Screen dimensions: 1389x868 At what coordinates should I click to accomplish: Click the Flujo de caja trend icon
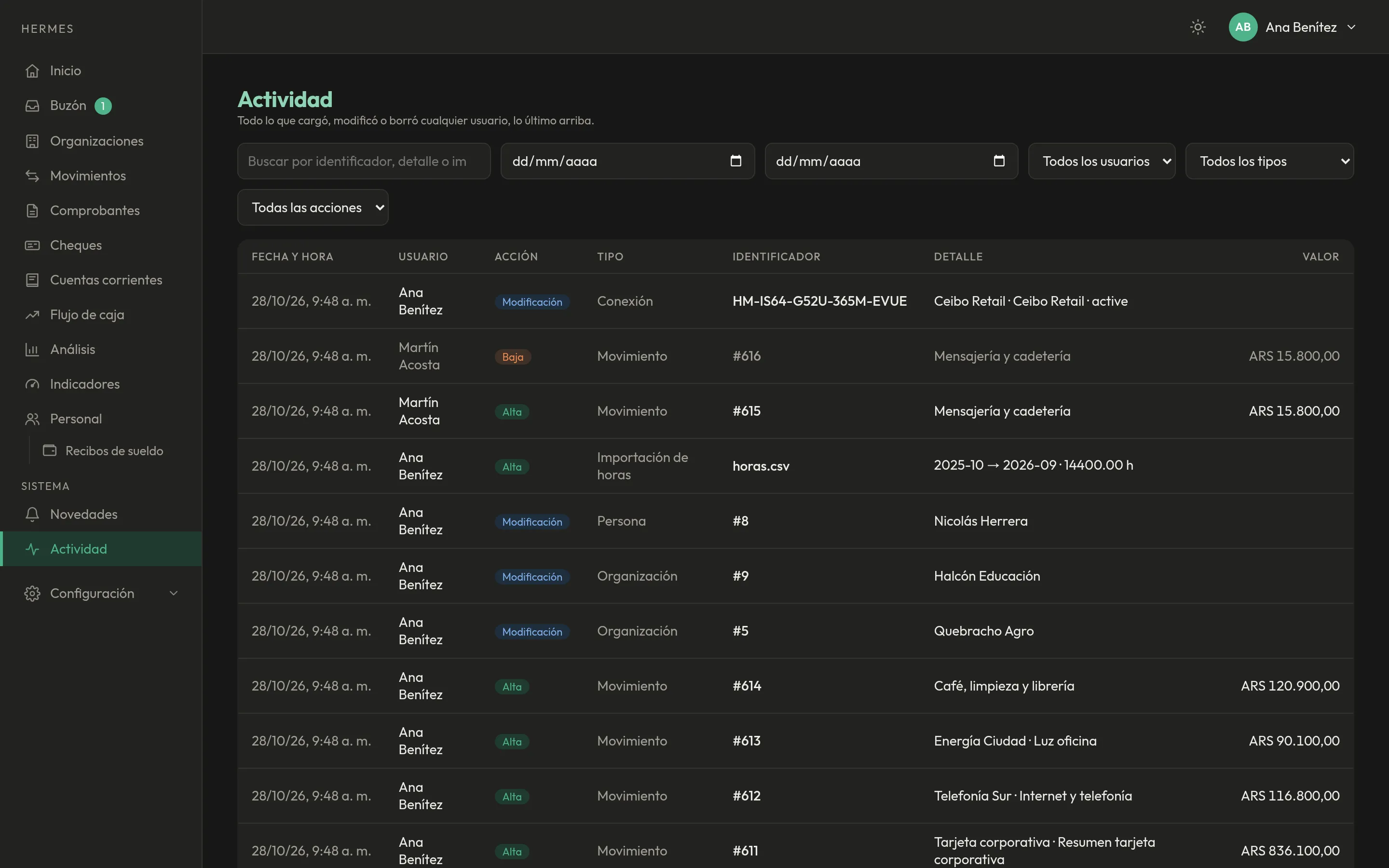pos(32,314)
